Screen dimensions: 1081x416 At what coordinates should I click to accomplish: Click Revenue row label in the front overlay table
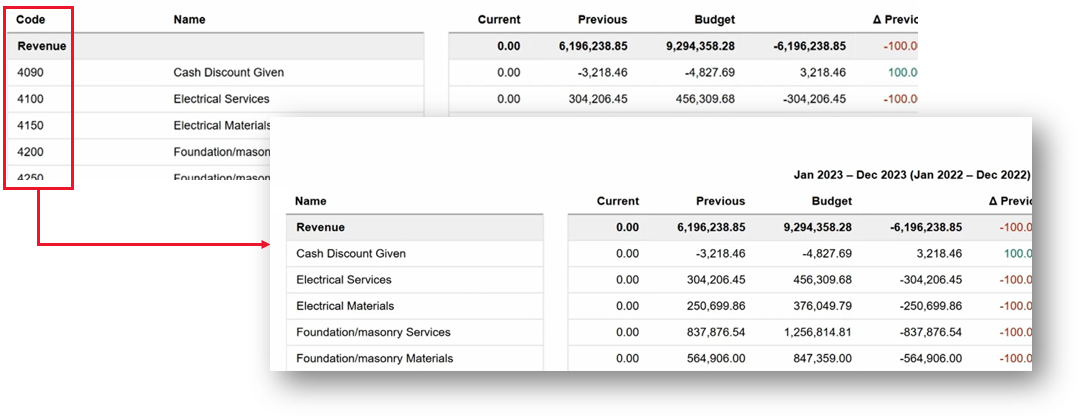pos(321,227)
